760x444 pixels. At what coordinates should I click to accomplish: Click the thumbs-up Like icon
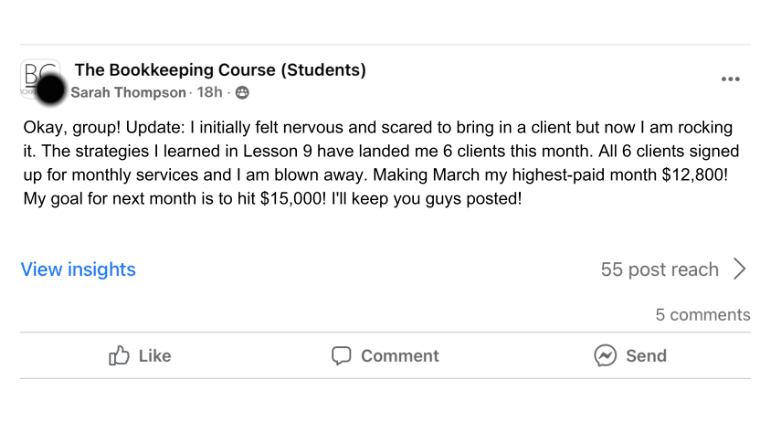[x=120, y=355]
